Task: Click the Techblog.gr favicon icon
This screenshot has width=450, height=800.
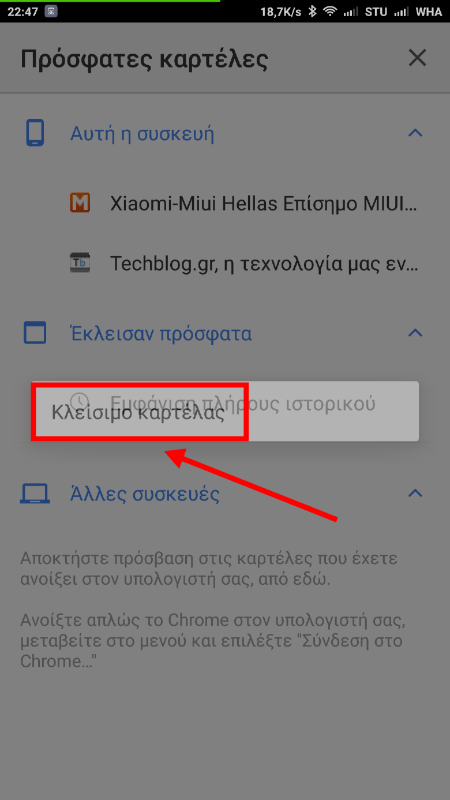Action: coord(80,263)
